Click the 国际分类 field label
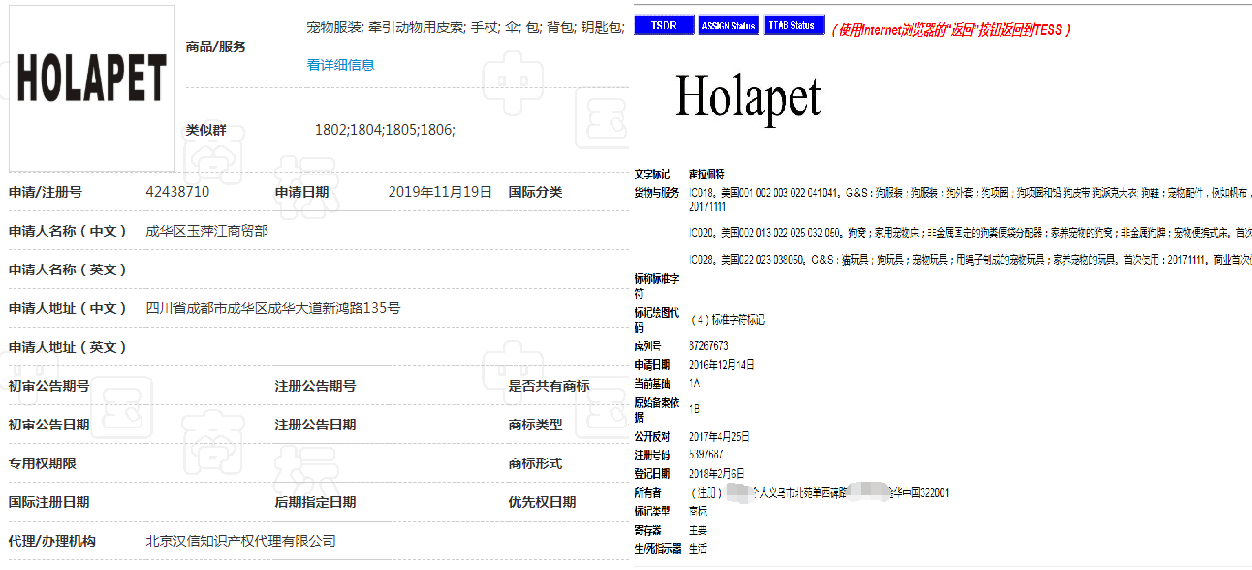 tap(535, 192)
